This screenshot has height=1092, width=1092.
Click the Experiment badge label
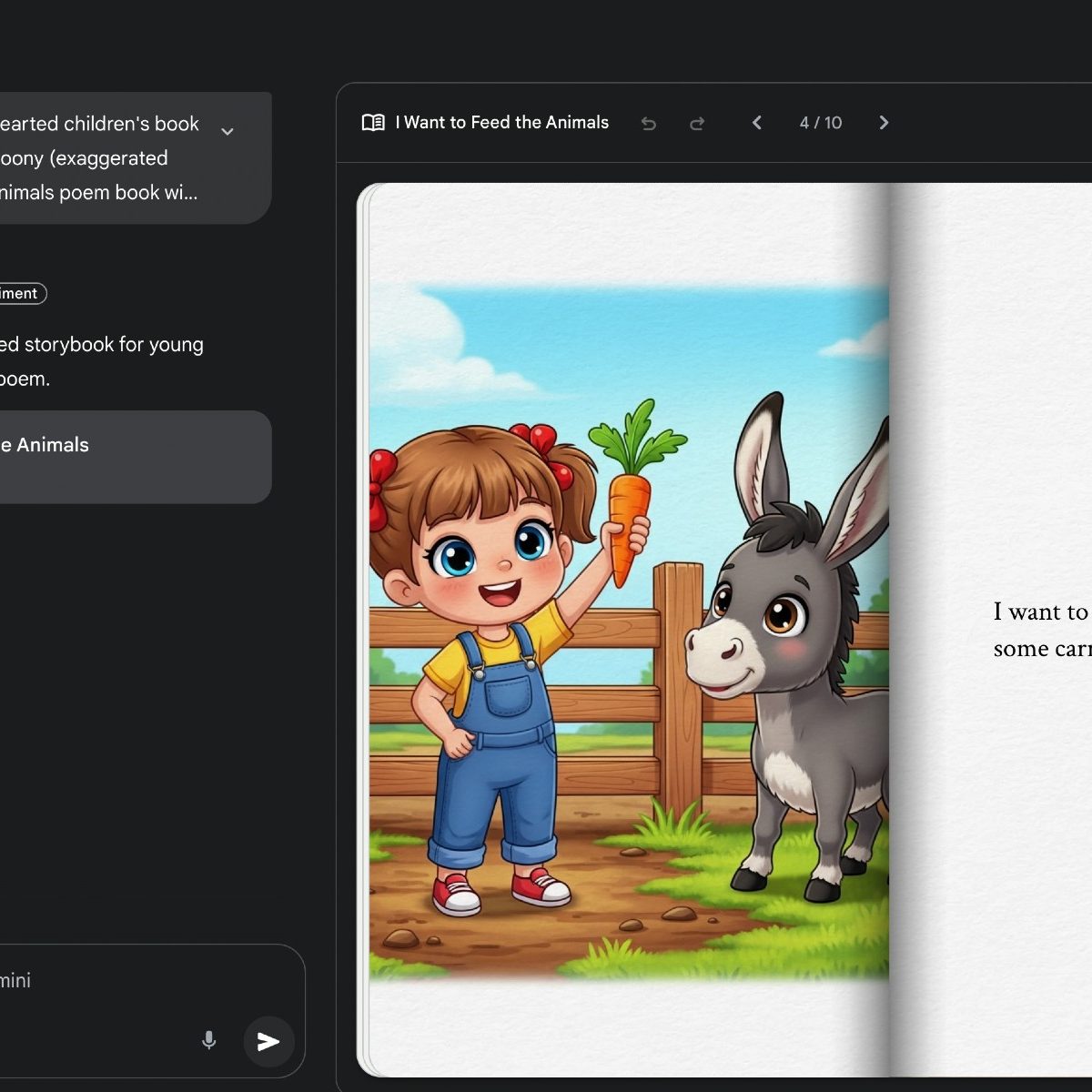(x=20, y=293)
